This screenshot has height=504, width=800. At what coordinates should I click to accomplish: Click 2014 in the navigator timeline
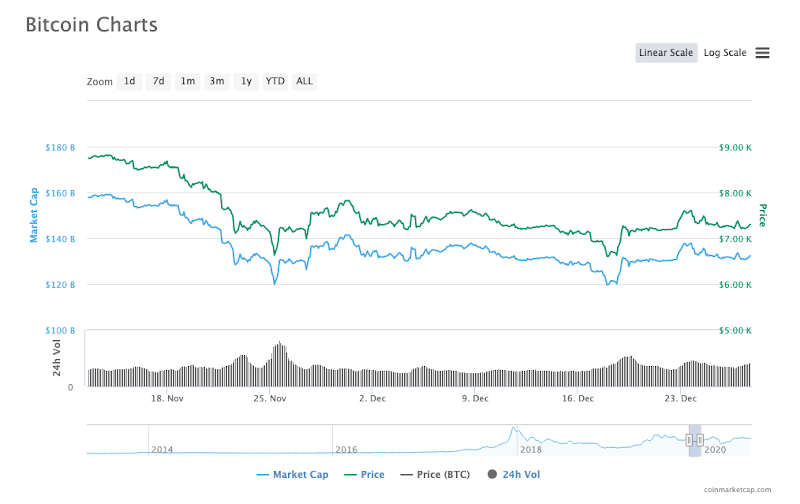click(162, 449)
